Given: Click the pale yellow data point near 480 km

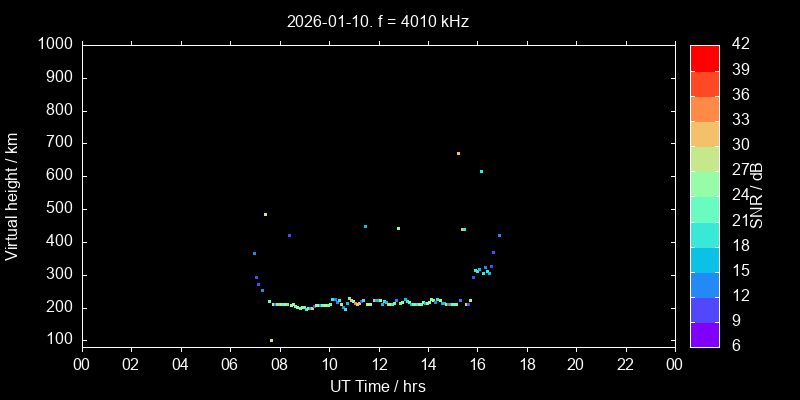Looking at the screenshot, I should 265,214.
